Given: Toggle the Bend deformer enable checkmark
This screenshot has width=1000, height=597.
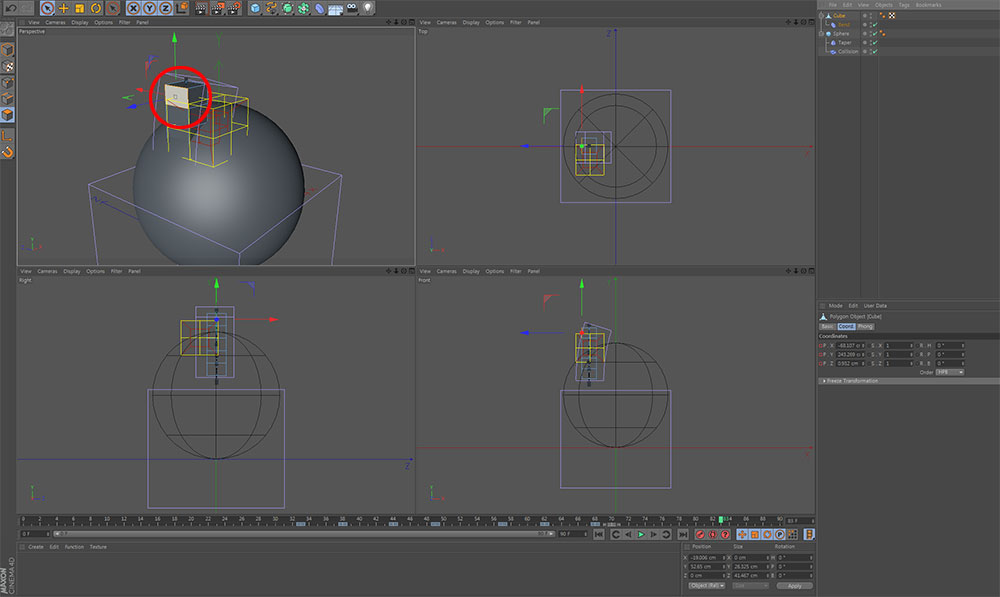Looking at the screenshot, I should 875,24.
